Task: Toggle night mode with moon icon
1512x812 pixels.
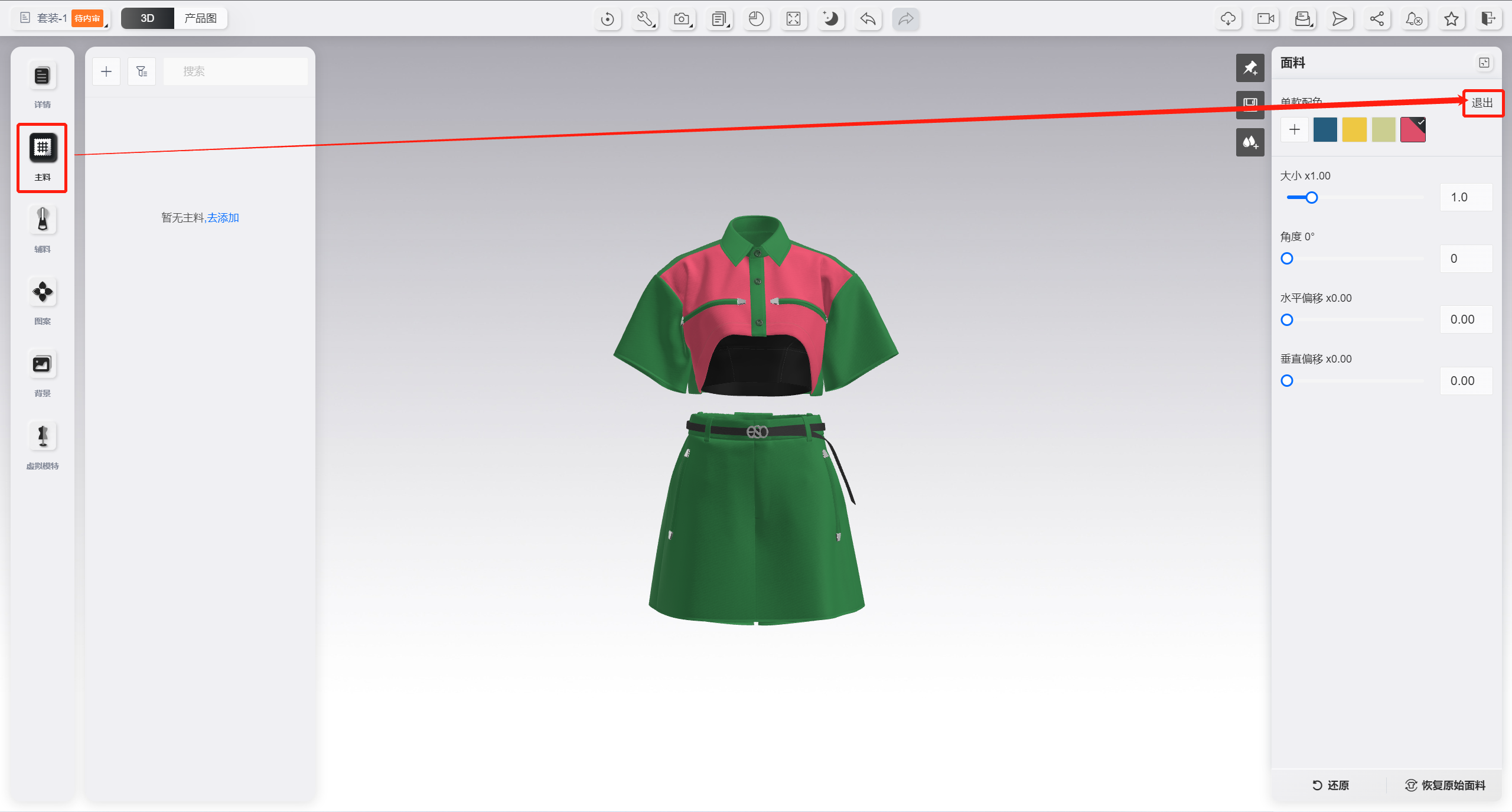Action: (x=830, y=19)
